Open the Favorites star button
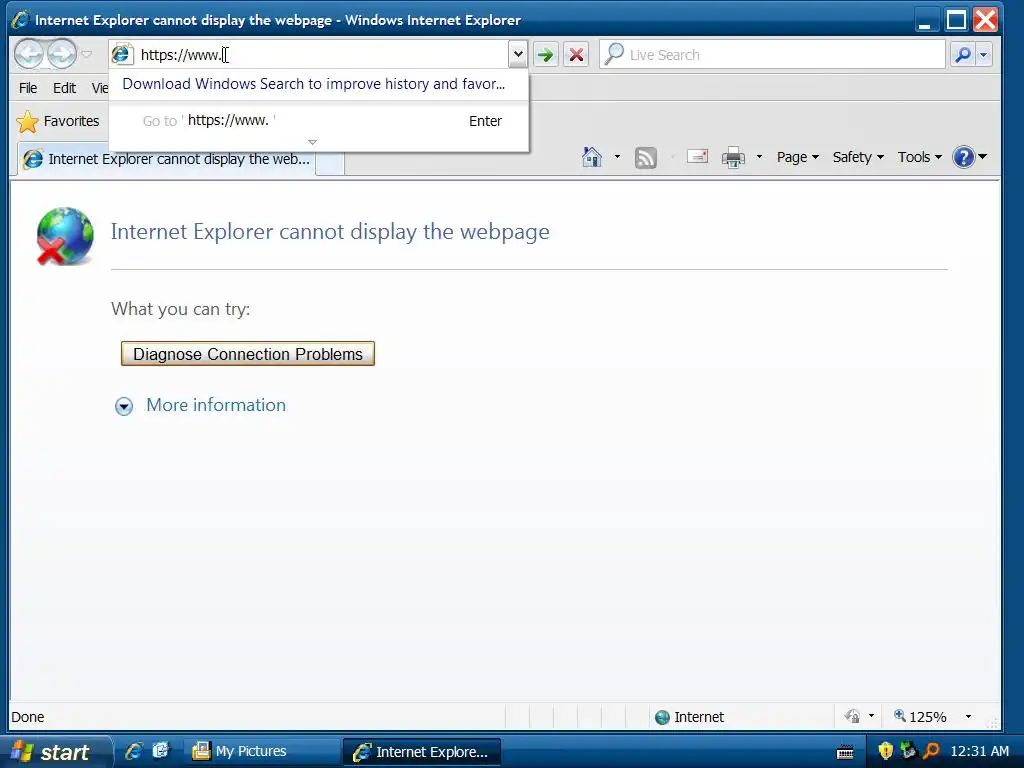The image size is (1024, 768). [x=58, y=121]
